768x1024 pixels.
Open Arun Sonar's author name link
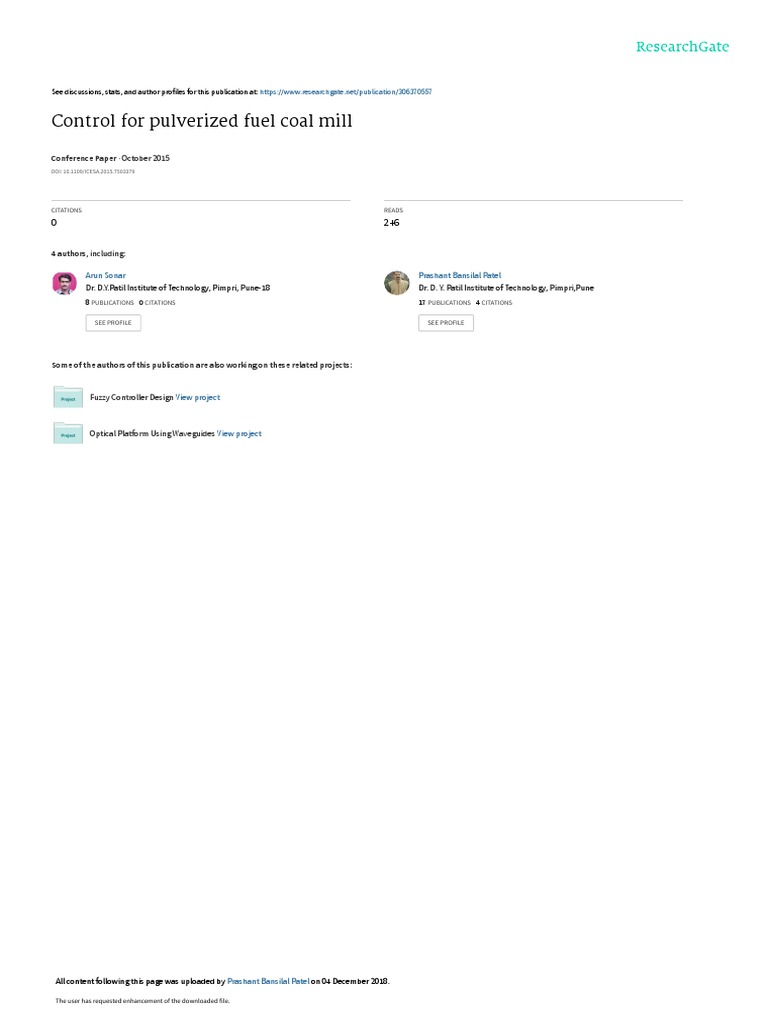pyautogui.click(x=105, y=276)
